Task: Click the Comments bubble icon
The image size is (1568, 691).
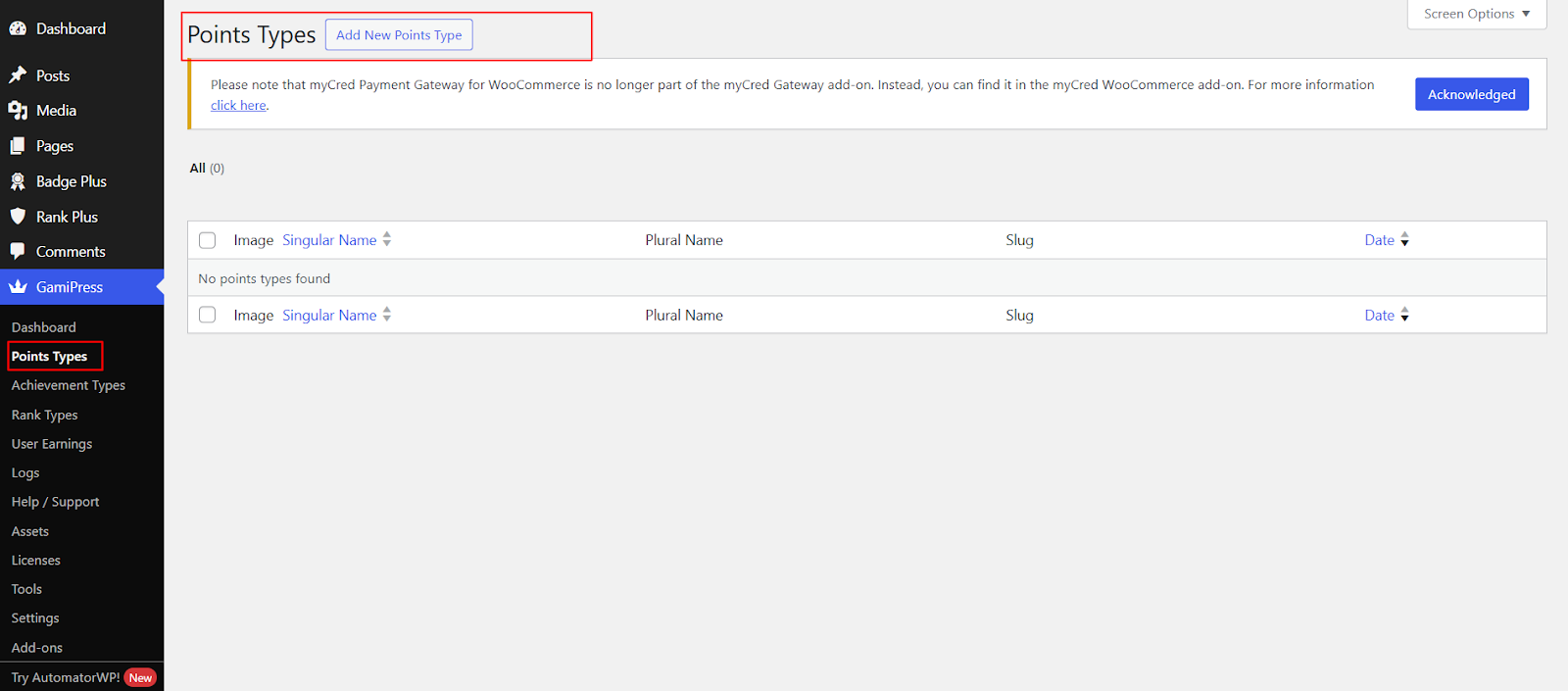Action: (x=18, y=252)
